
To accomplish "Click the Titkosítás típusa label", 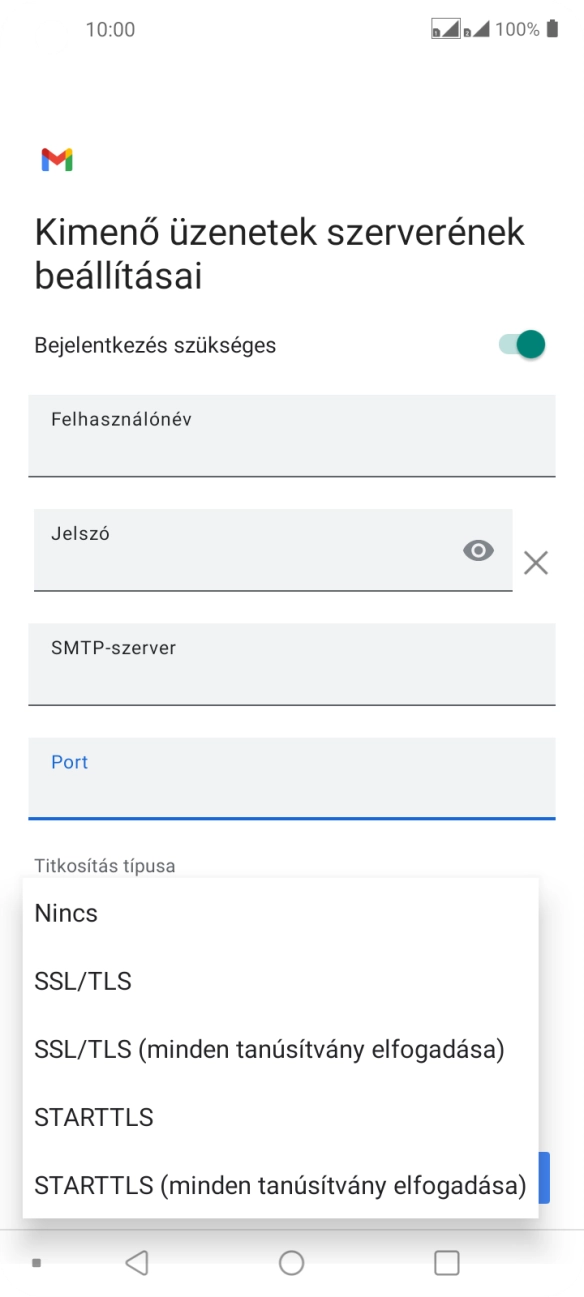I will (x=103, y=865).
